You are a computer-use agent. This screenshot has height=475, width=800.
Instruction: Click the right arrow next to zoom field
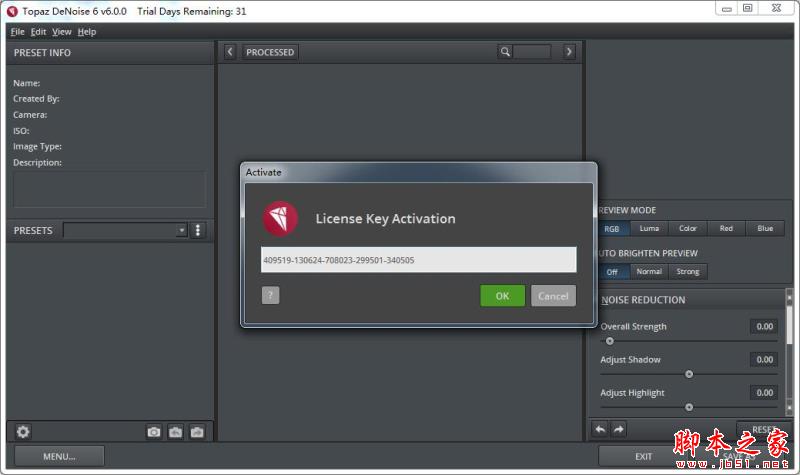[569, 52]
